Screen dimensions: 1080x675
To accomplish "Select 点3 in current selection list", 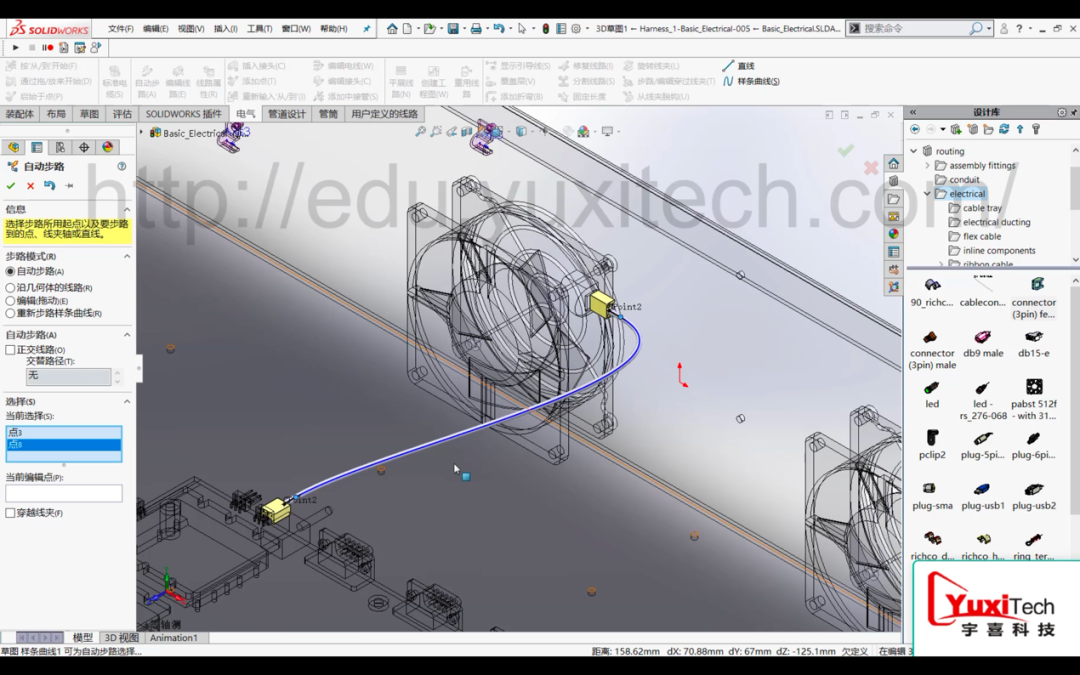I will pos(63,433).
